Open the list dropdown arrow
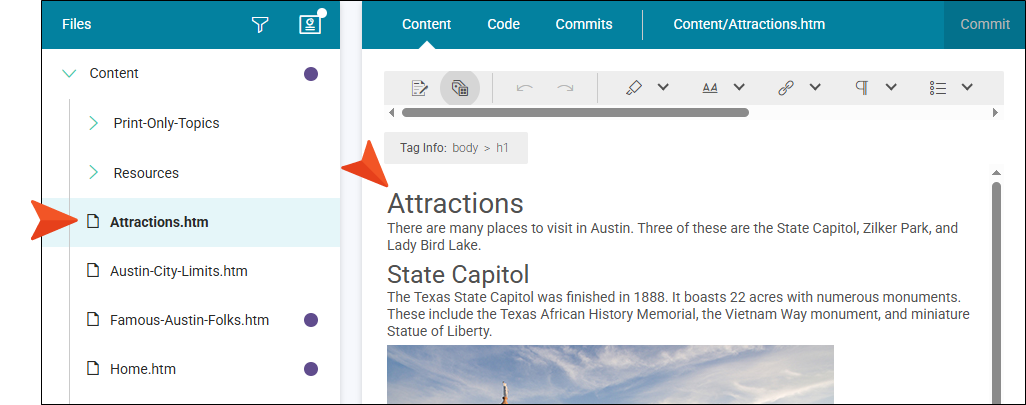The image size is (1026, 405). tap(967, 87)
